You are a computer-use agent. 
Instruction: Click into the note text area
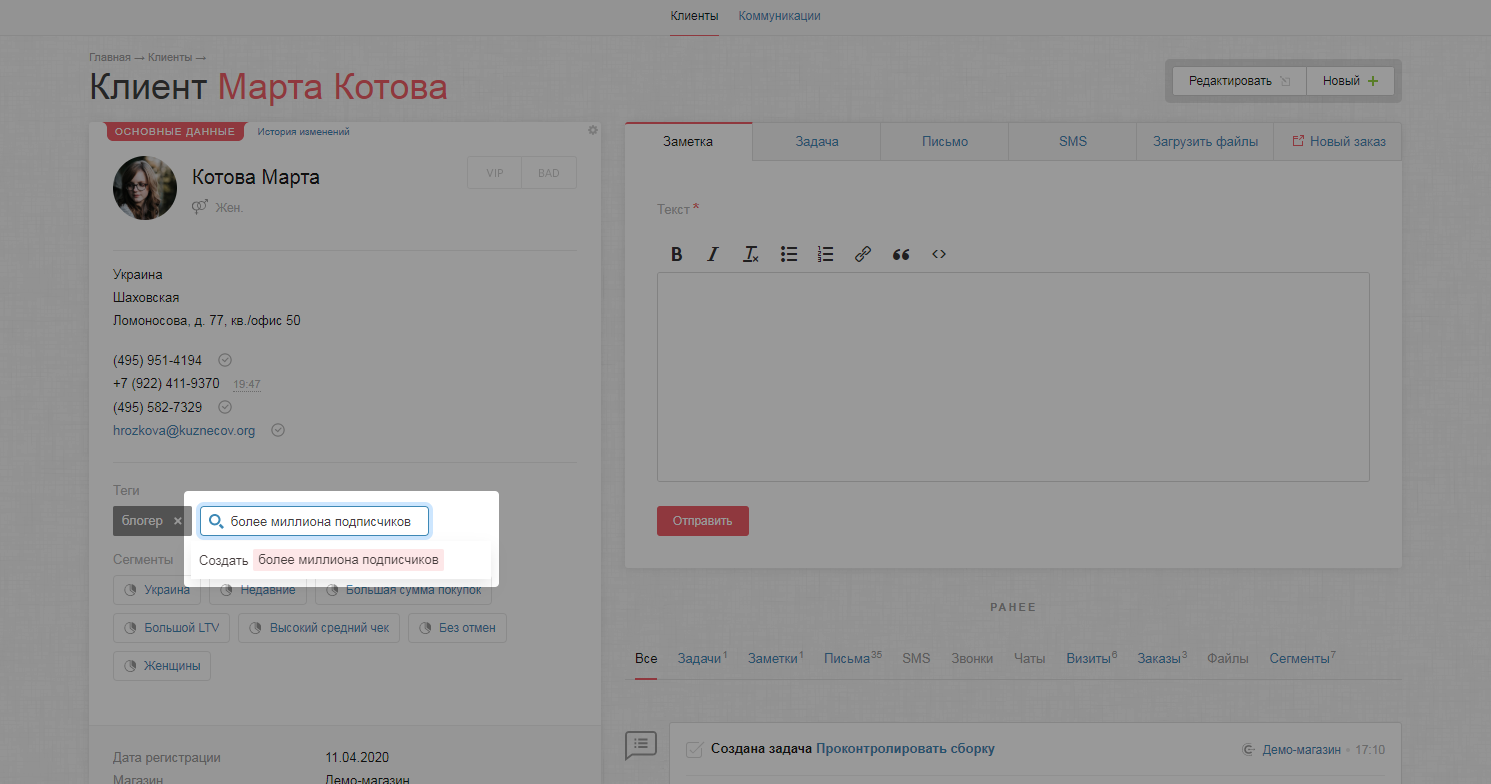[1013, 377]
